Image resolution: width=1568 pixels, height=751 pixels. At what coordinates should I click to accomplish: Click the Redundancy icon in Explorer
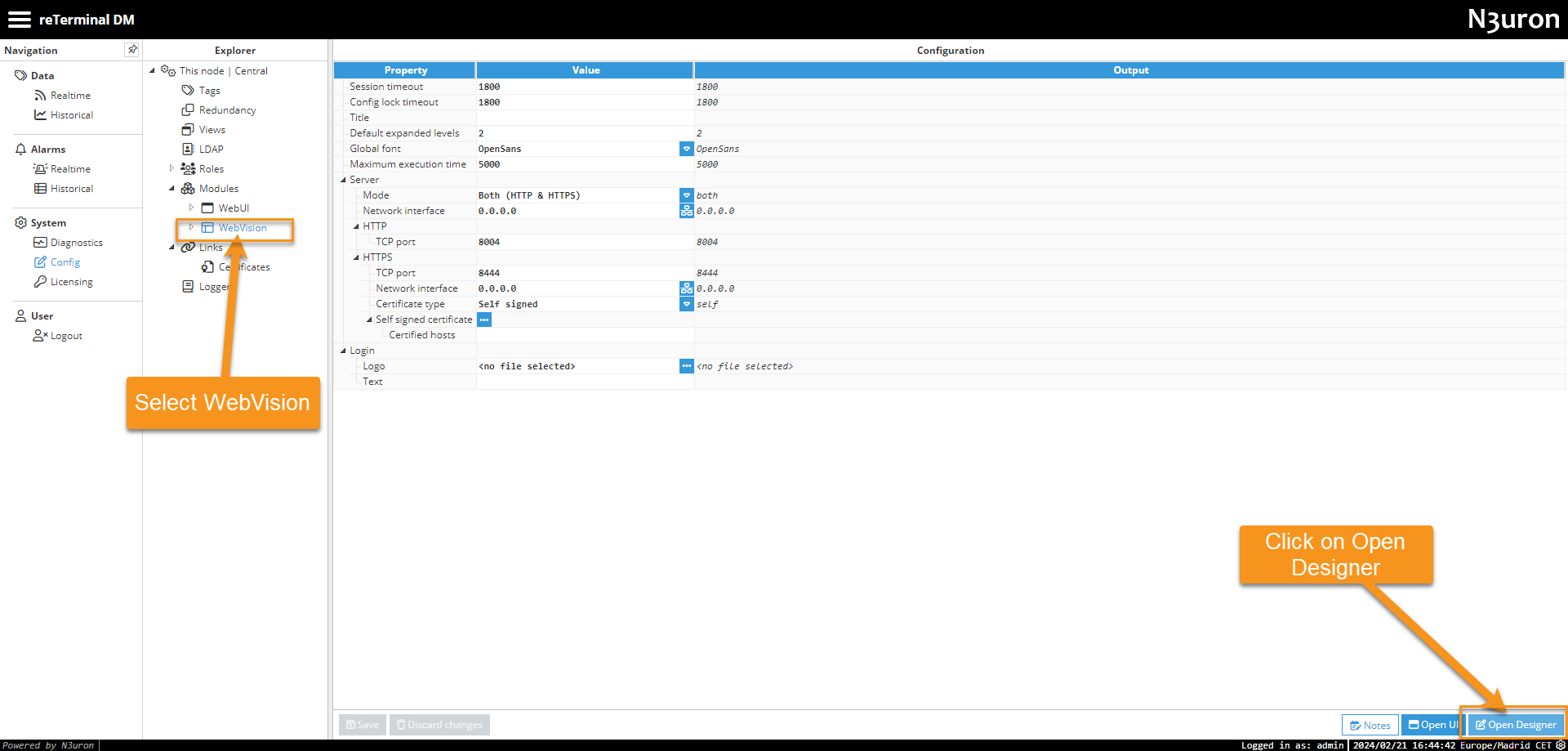tap(188, 110)
